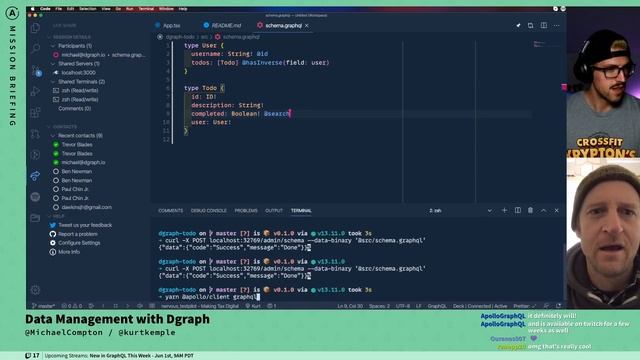Click the master branch indicator in status bar
Screen dimensions: 640x360
(x=44, y=306)
